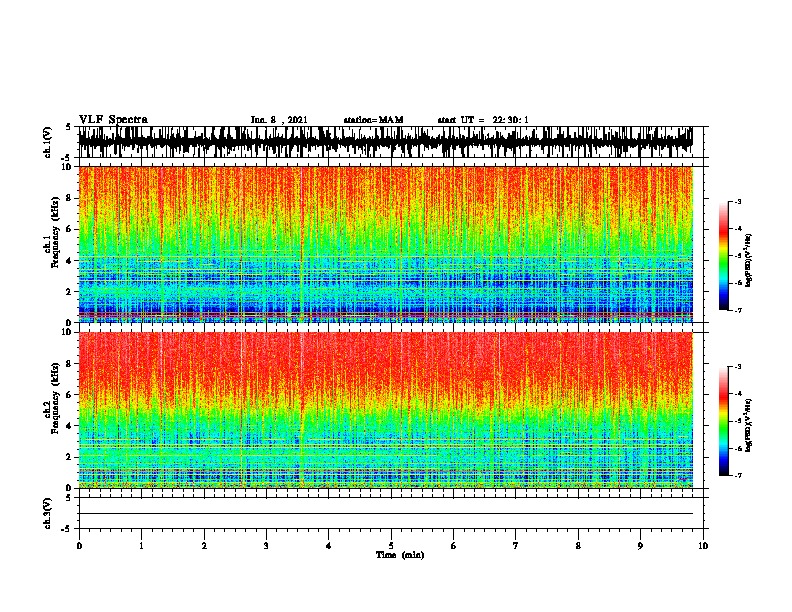Click the '10' kHz tick of ch.1 spectrogram
This screenshot has width=792, height=612.
68,167
